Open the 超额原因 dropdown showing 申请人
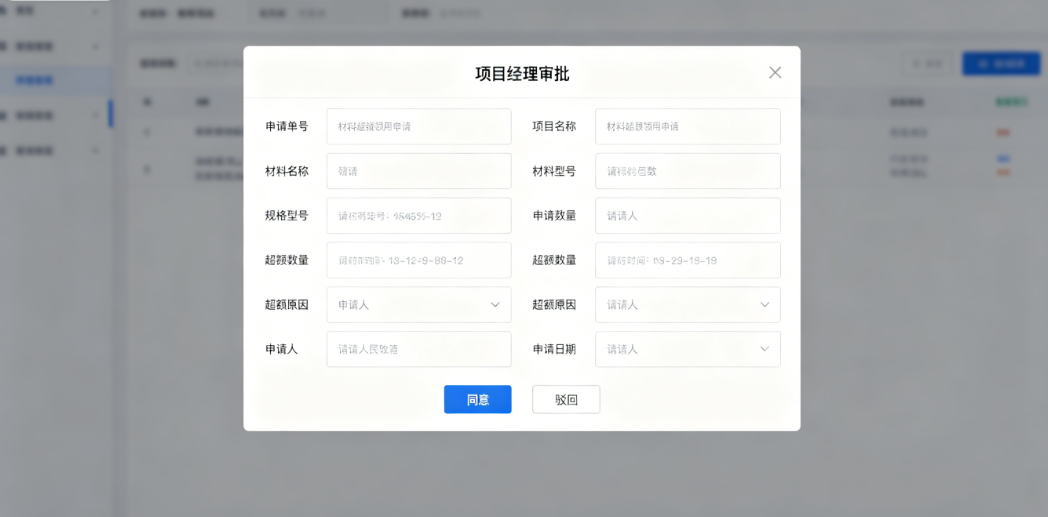The height and width of the screenshot is (517, 1048). point(418,305)
